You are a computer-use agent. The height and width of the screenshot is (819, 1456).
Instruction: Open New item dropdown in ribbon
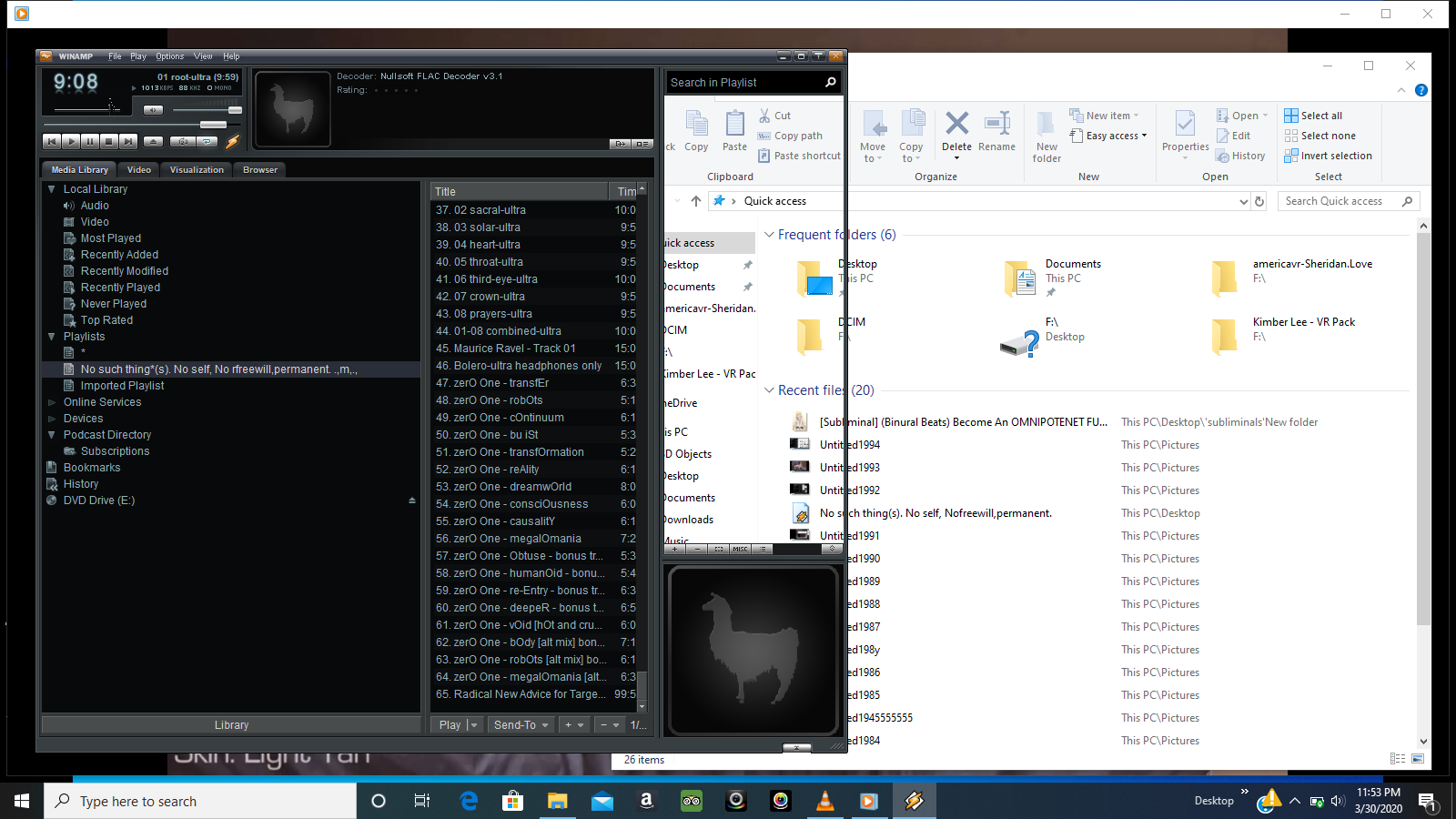pos(1104,116)
